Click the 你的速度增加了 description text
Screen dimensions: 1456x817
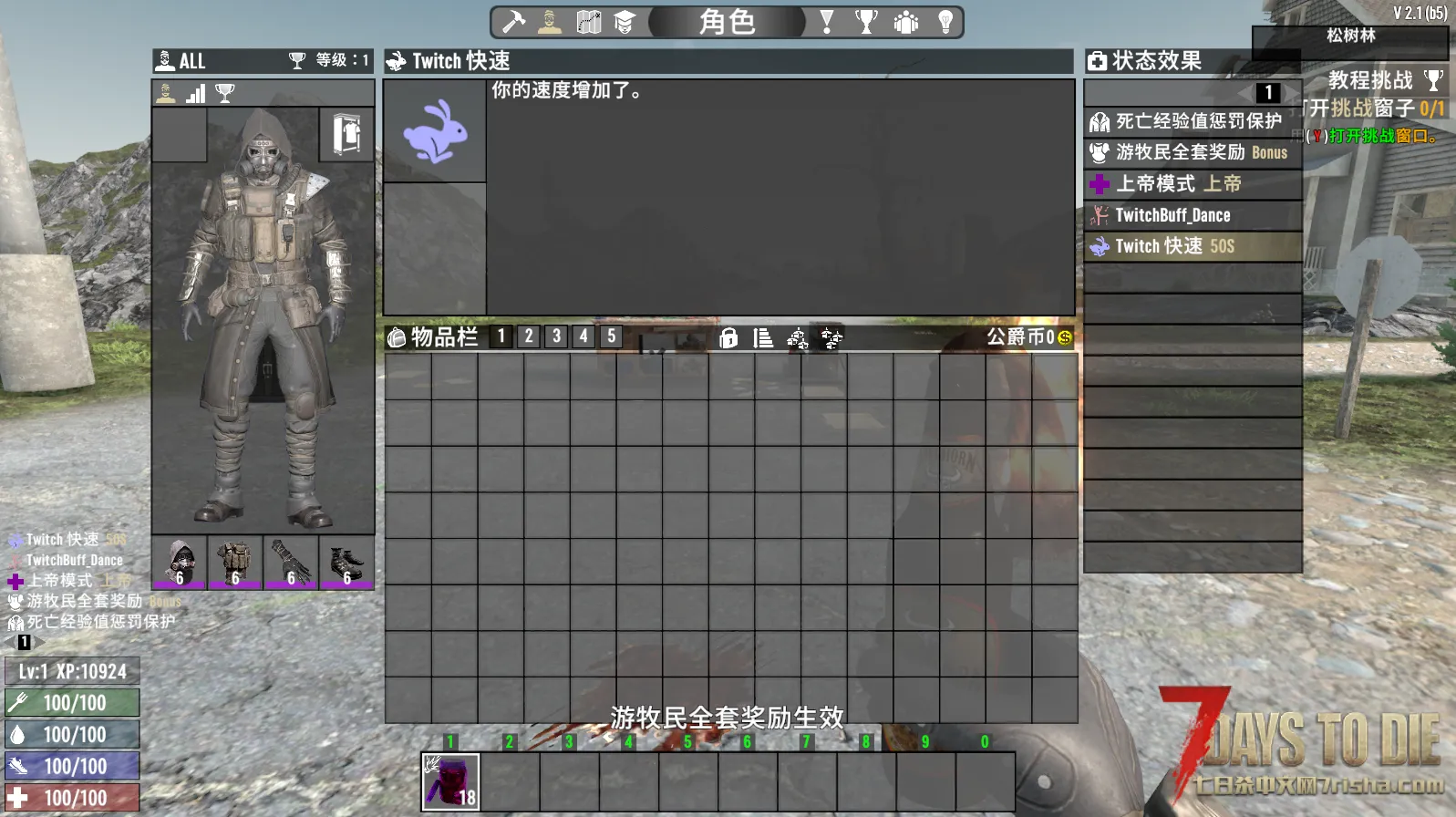[567, 90]
